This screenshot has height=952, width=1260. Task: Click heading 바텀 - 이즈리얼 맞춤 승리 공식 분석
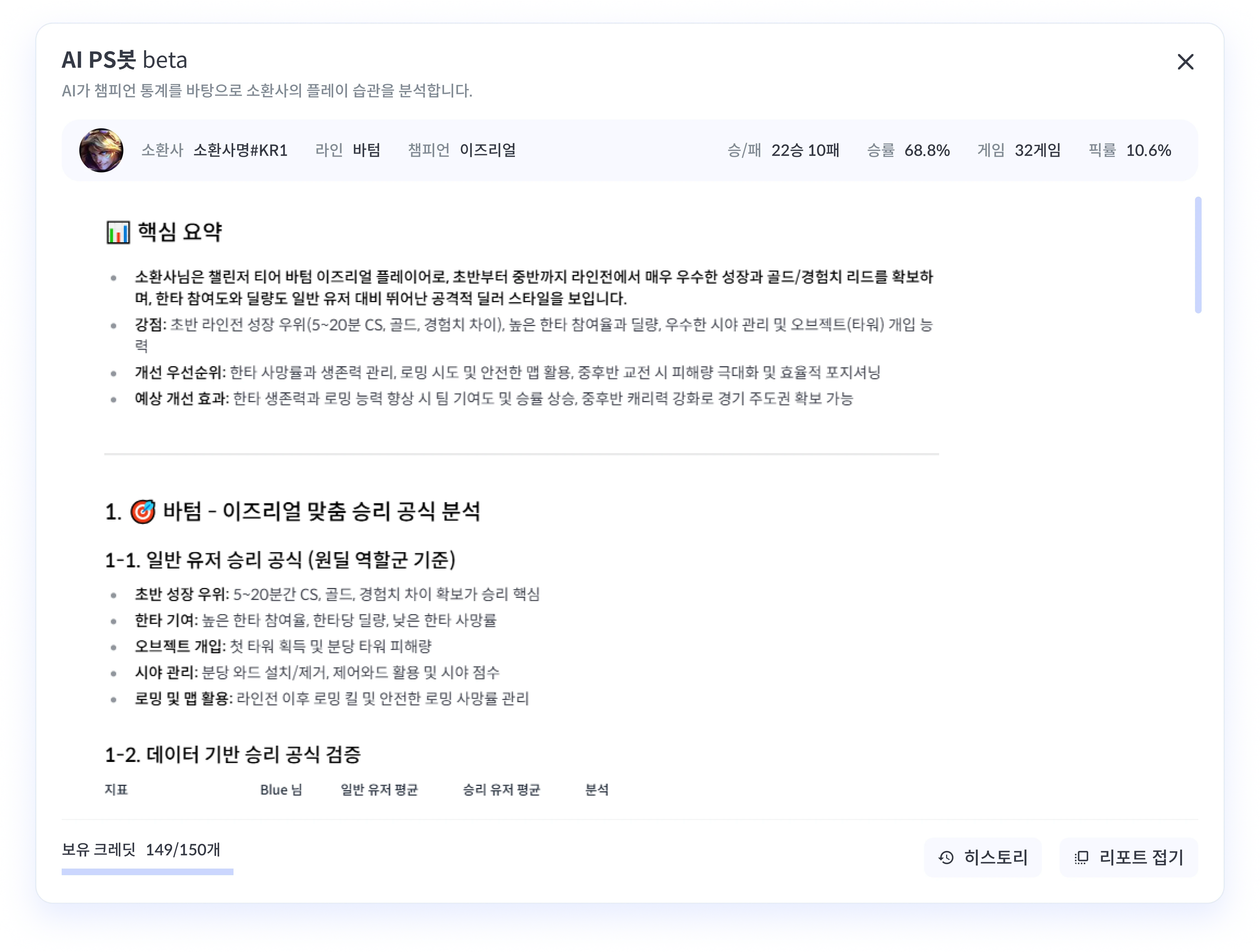(322, 511)
